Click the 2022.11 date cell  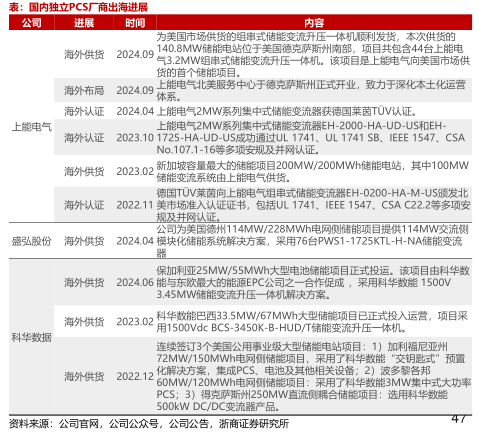pos(135,205)
